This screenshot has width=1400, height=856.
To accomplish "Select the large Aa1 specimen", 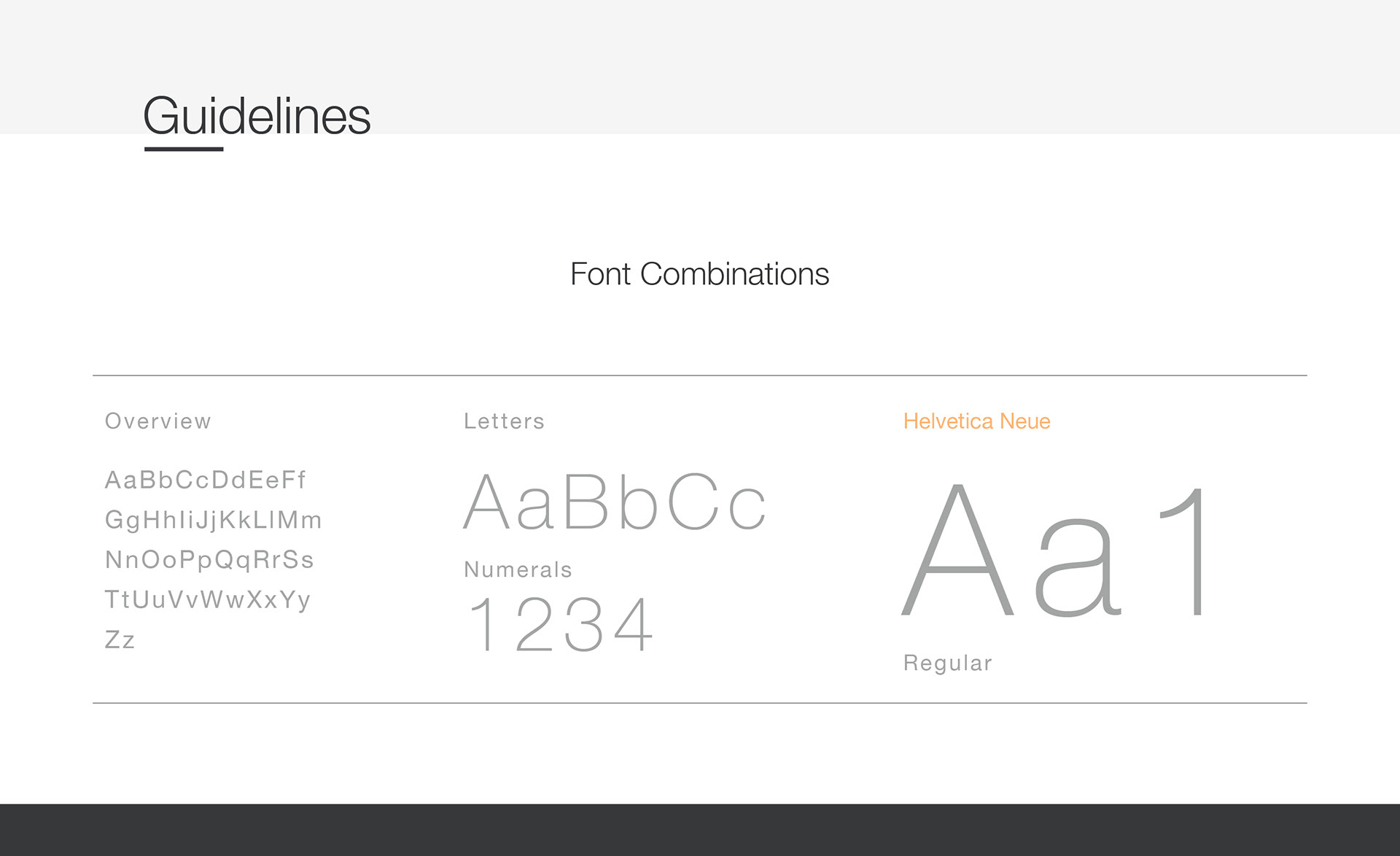I will click(x=1055, y=550).
